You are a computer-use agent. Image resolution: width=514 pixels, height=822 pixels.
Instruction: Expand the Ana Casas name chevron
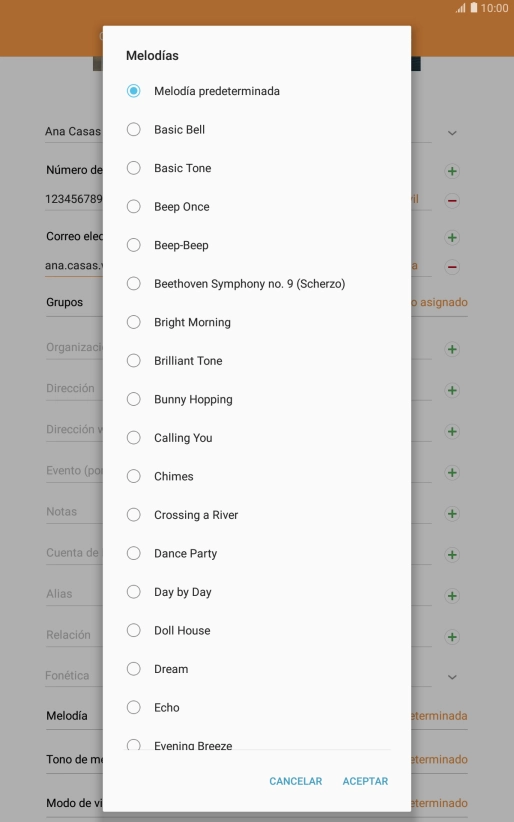pyautogui.click(x=452, y=133)
